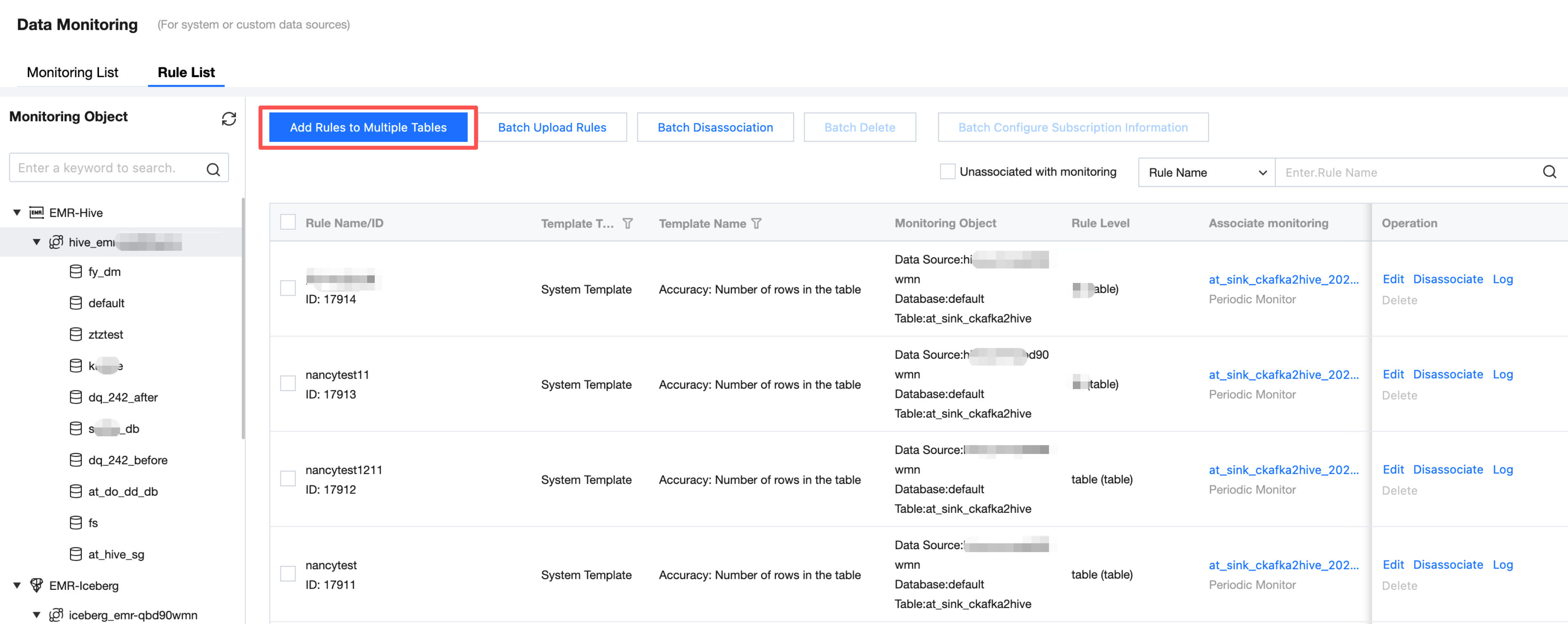Collapse the iceberg_emr-qbd90wmn tree node
This screenshot has height=624, width=1568.
37,615
